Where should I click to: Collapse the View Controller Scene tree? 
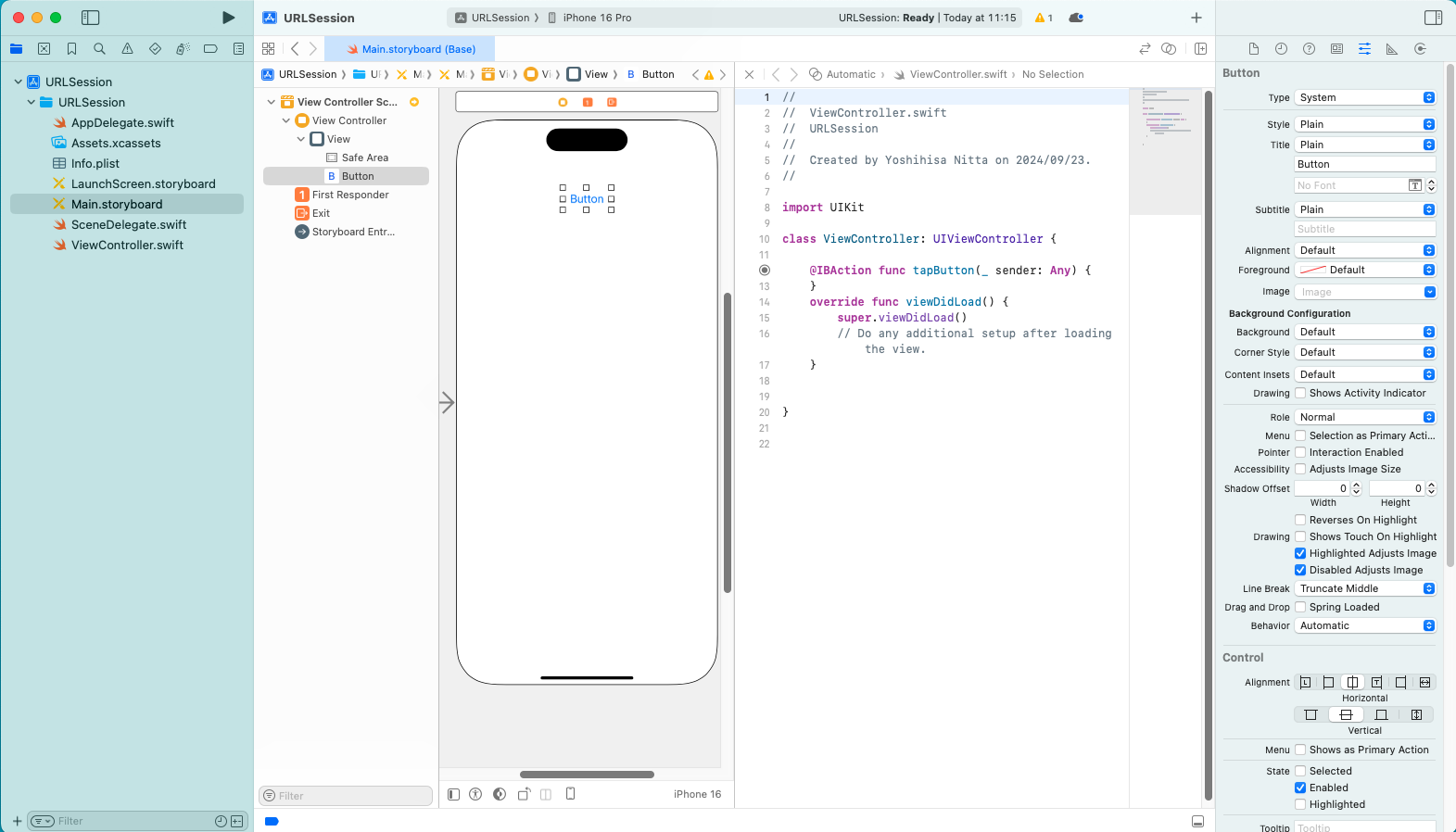(x=271, y=102)
